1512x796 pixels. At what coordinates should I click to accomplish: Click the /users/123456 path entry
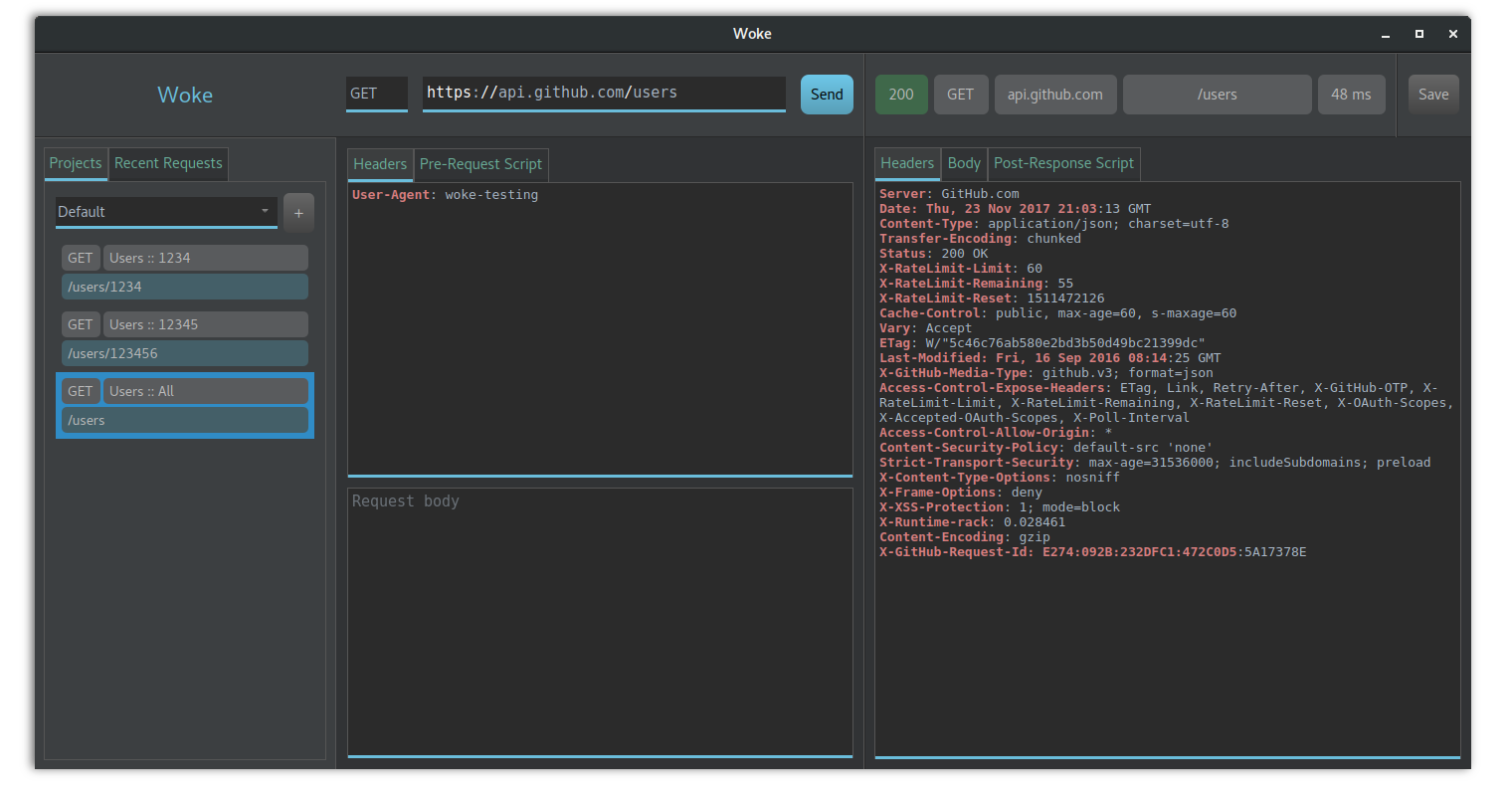[185, 353]
